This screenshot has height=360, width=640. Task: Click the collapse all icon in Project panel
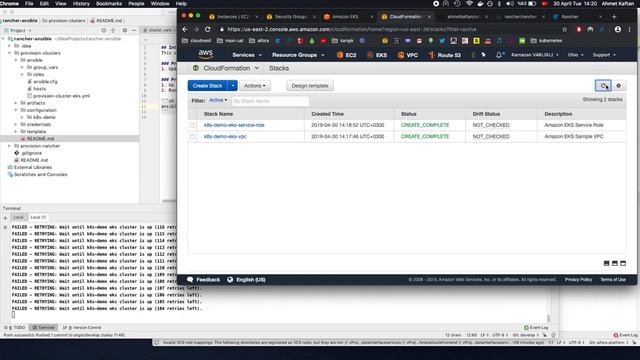click(113, 30)
